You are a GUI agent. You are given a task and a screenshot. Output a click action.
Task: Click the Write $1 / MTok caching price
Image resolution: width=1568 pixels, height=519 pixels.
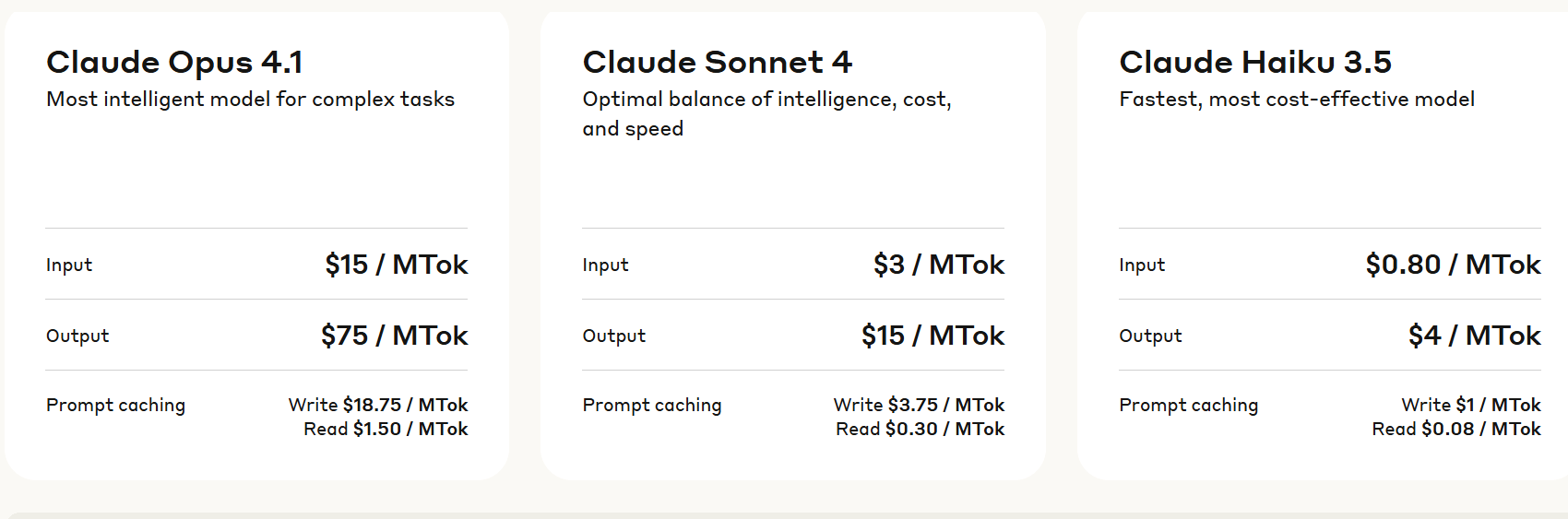point(1470,405)
